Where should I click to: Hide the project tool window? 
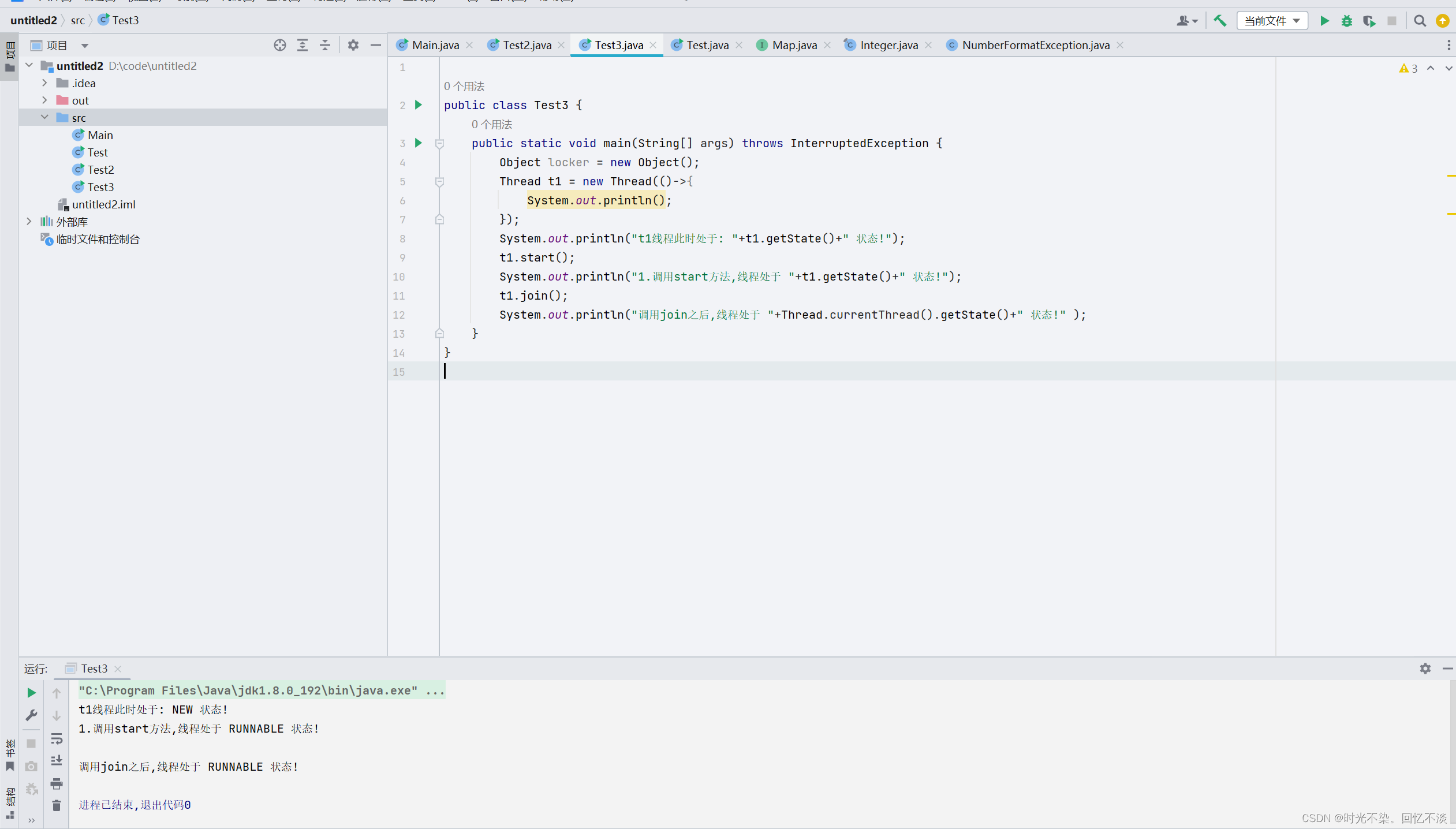point(376,45)
